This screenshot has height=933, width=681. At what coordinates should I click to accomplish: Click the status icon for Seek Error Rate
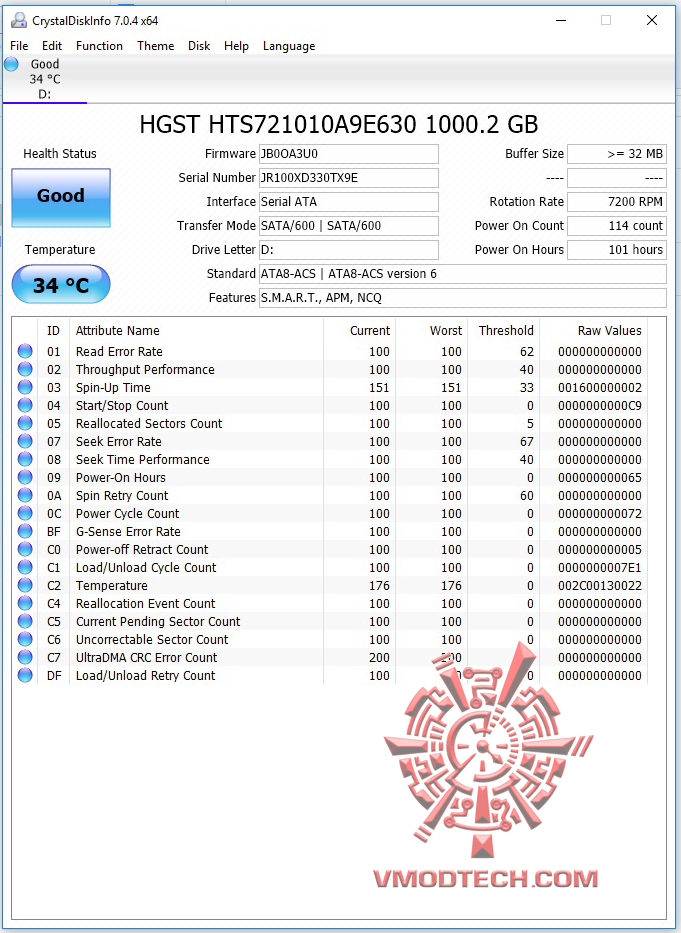(x=25, y=441)
